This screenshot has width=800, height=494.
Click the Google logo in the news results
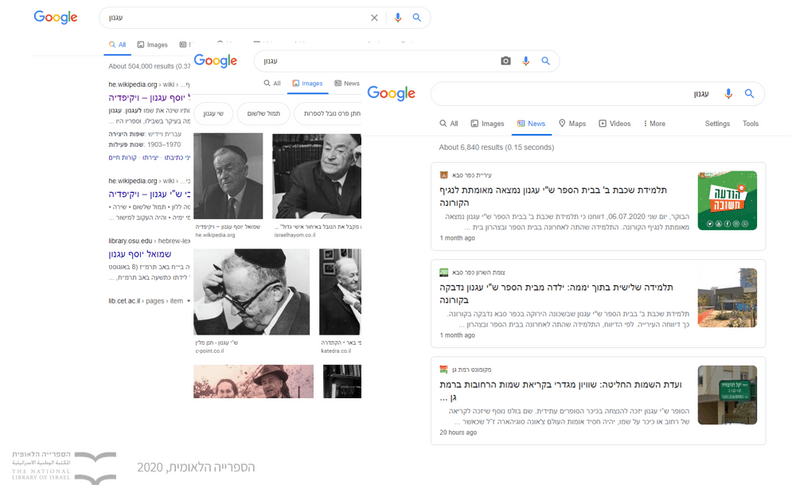click(x=391, y=94)
